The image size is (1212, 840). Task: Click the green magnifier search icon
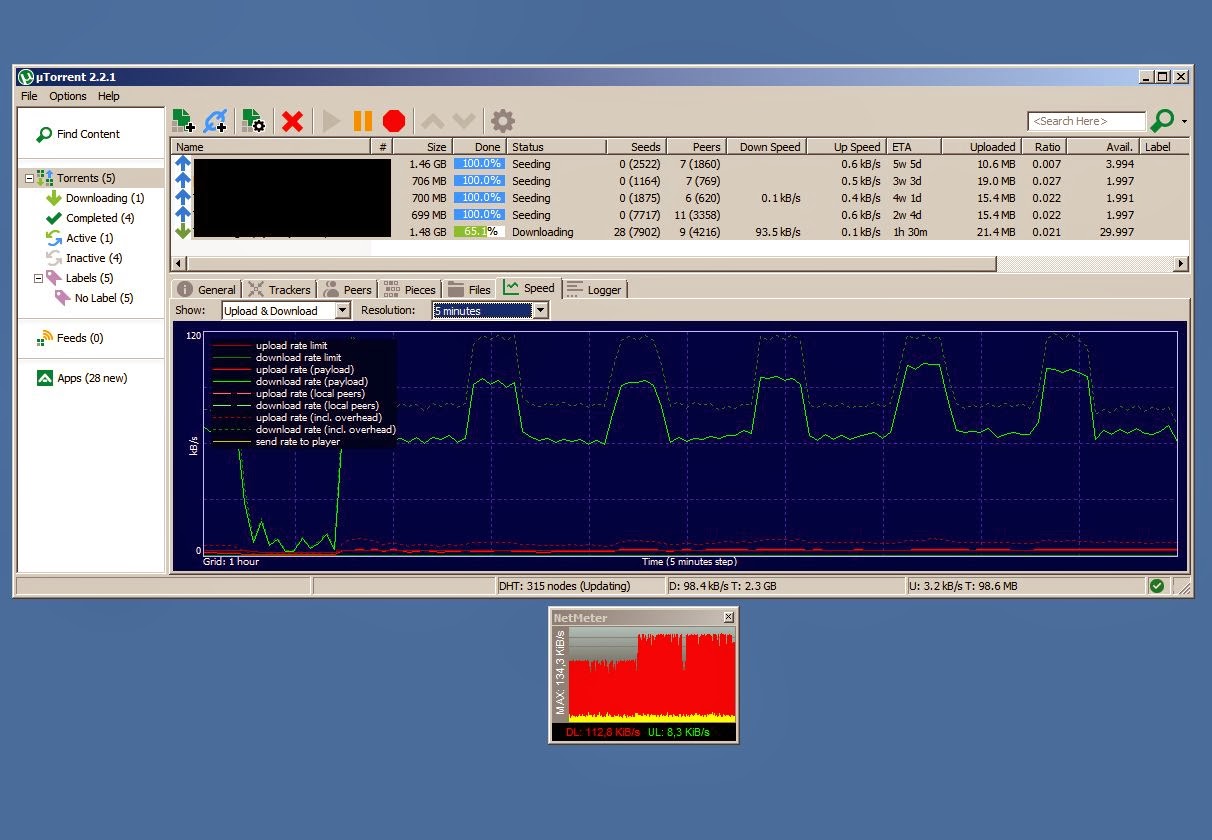click(1162, 121)
